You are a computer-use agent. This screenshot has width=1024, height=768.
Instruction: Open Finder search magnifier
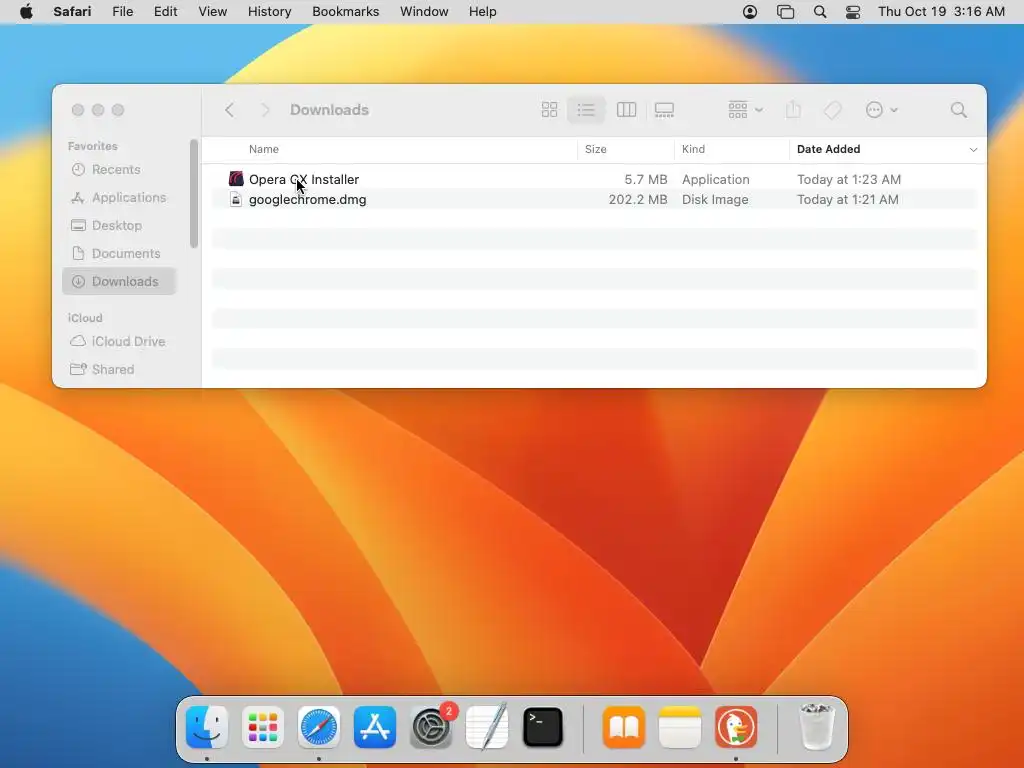coord(959,110)
